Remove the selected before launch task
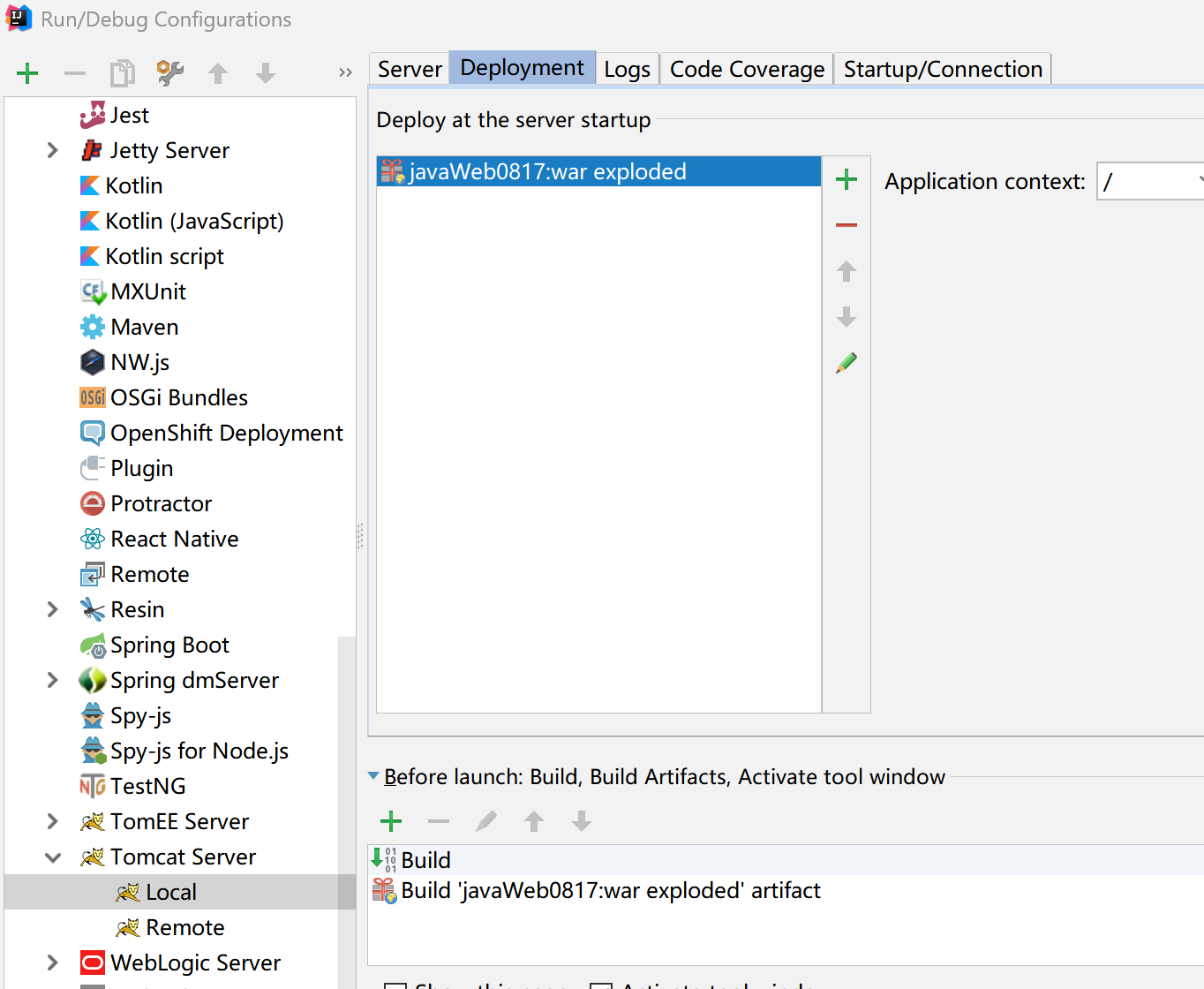The image size is (1204, 989). point(439,821)
